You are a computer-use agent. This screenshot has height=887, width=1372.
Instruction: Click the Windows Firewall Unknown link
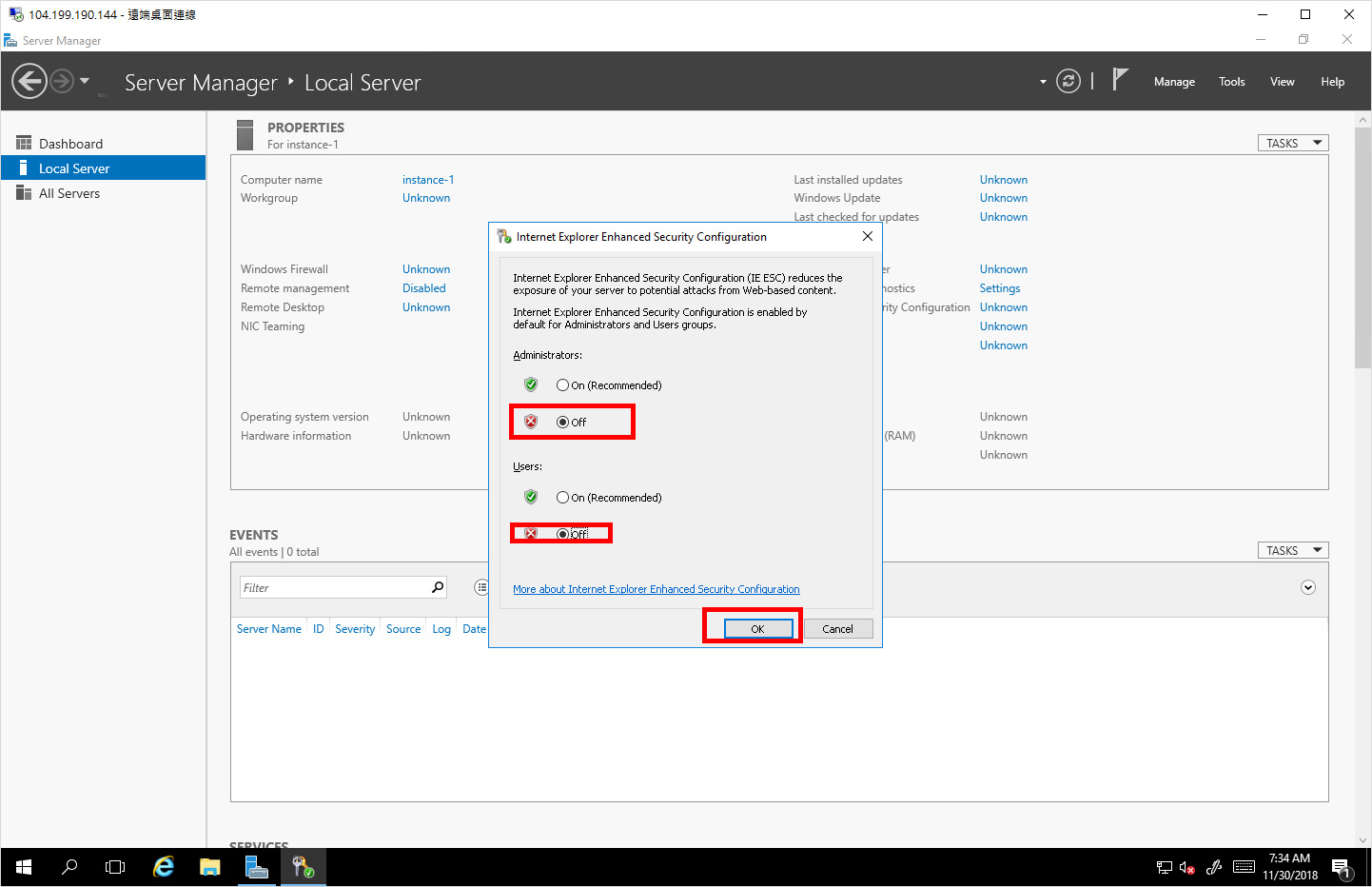click(x=426, y=269)
